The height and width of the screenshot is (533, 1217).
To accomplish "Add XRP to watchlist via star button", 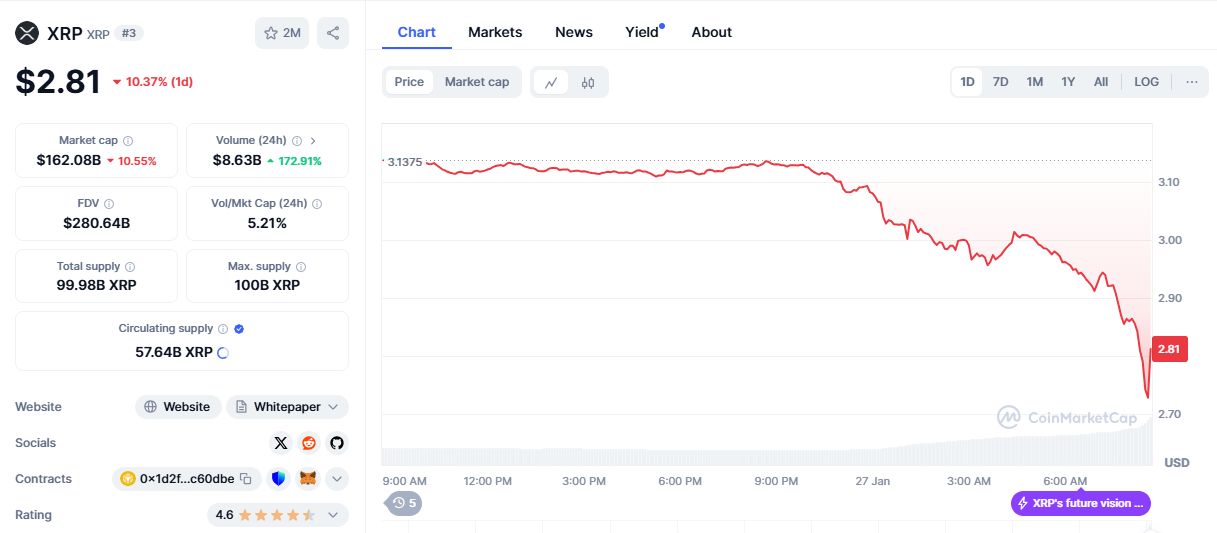I will click(282, 33).
